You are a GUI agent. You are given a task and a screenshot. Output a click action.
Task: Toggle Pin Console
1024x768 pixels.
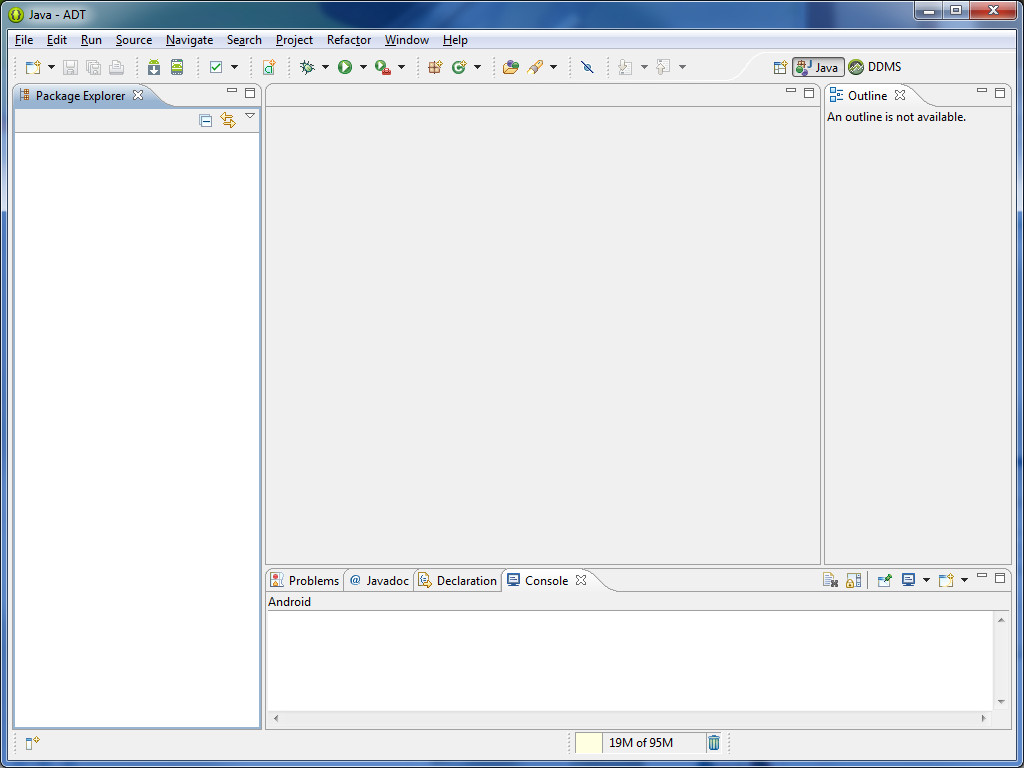[884, 580]
